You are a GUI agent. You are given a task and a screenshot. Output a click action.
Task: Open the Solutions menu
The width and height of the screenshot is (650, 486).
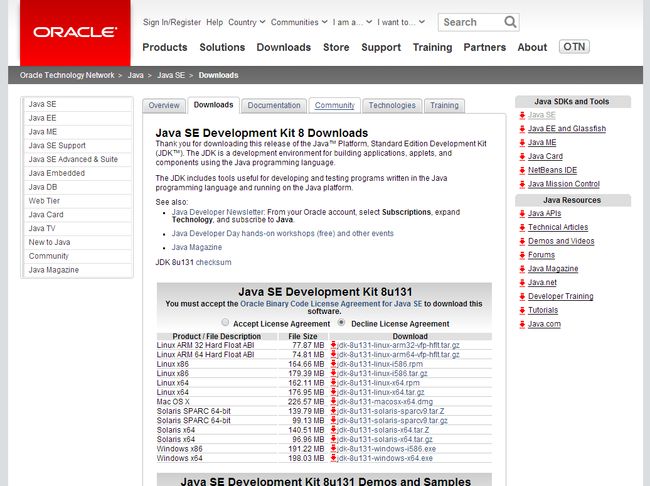(x=222, y=47)
